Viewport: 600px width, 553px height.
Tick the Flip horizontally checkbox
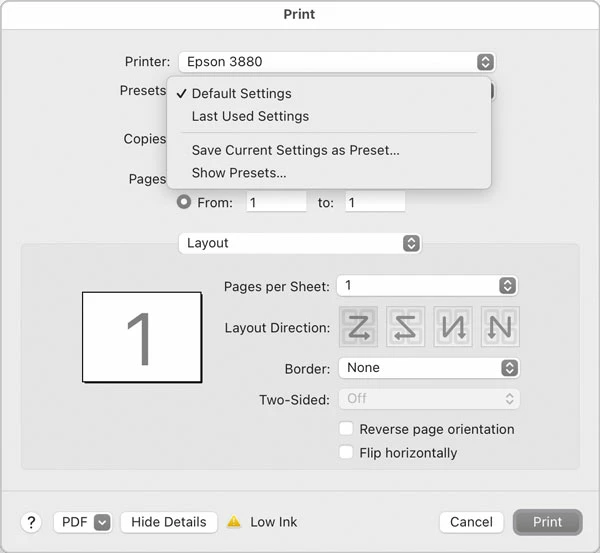tap(346, 452)
